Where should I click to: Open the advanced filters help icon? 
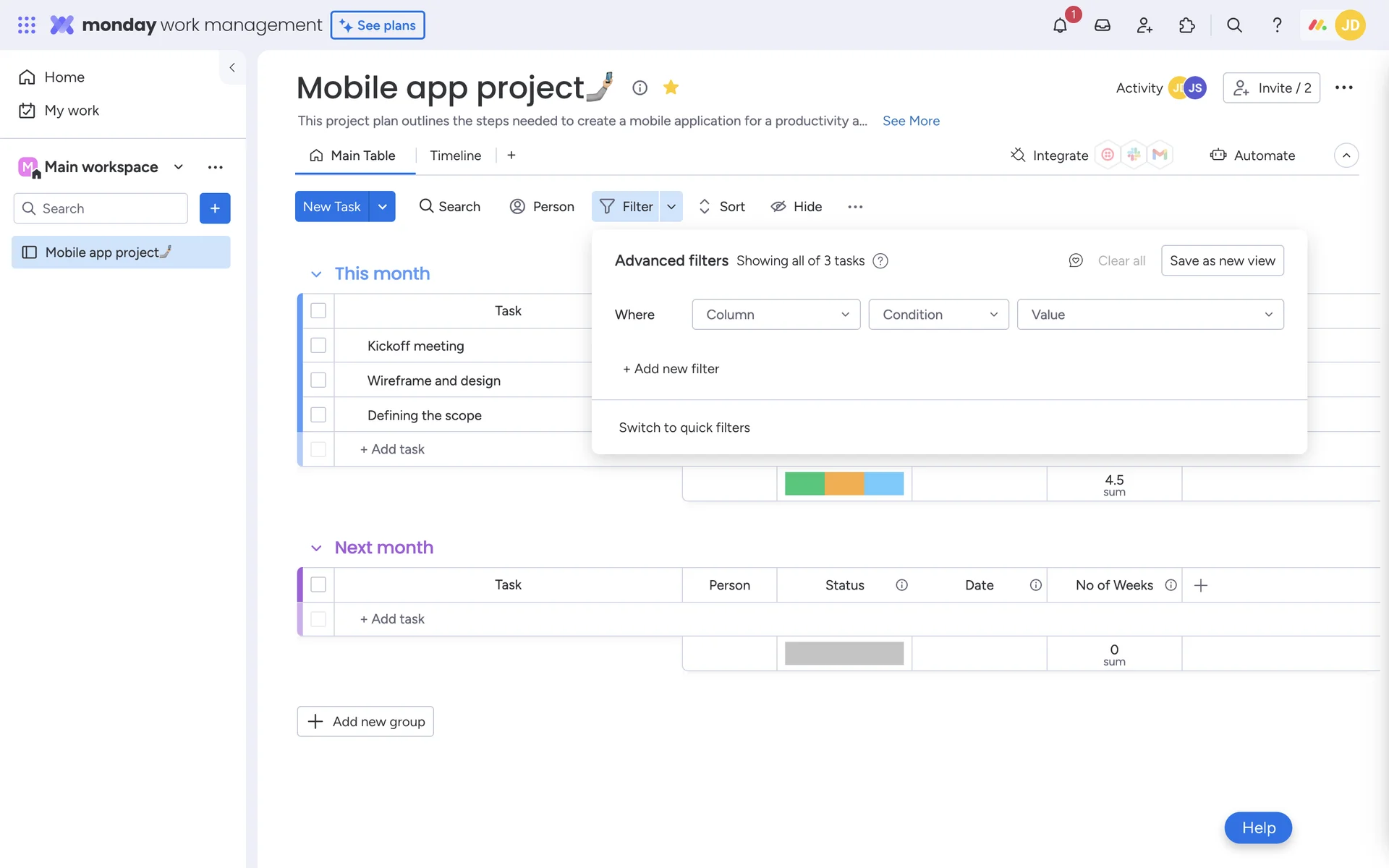pyautogui.click(x=880, y=260)
